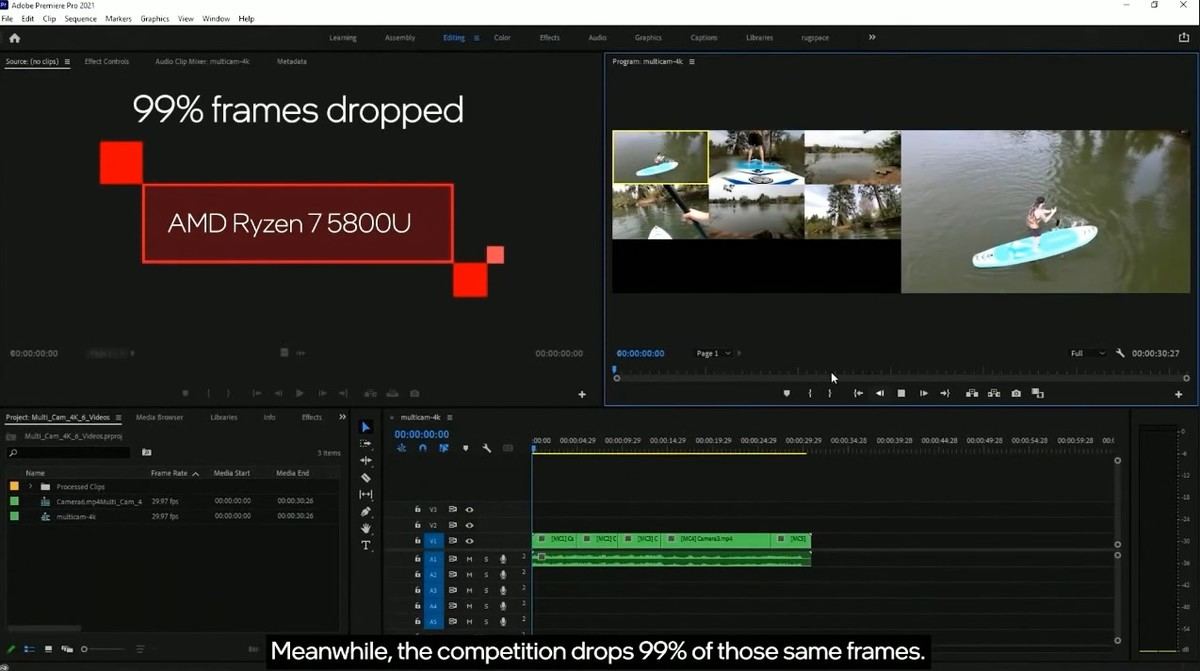Open playback resolution Full dropdown
The image size is (1200, 671).
[x=1088, y=353]
